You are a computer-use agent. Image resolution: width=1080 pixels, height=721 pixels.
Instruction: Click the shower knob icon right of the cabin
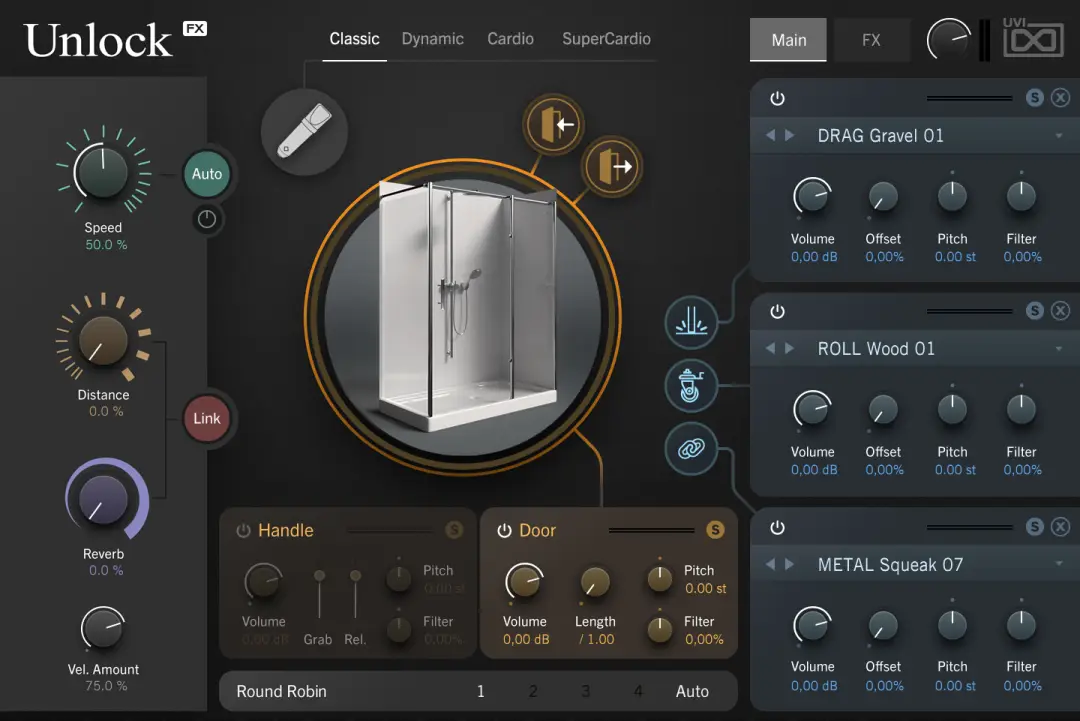(x=693, y=385)
